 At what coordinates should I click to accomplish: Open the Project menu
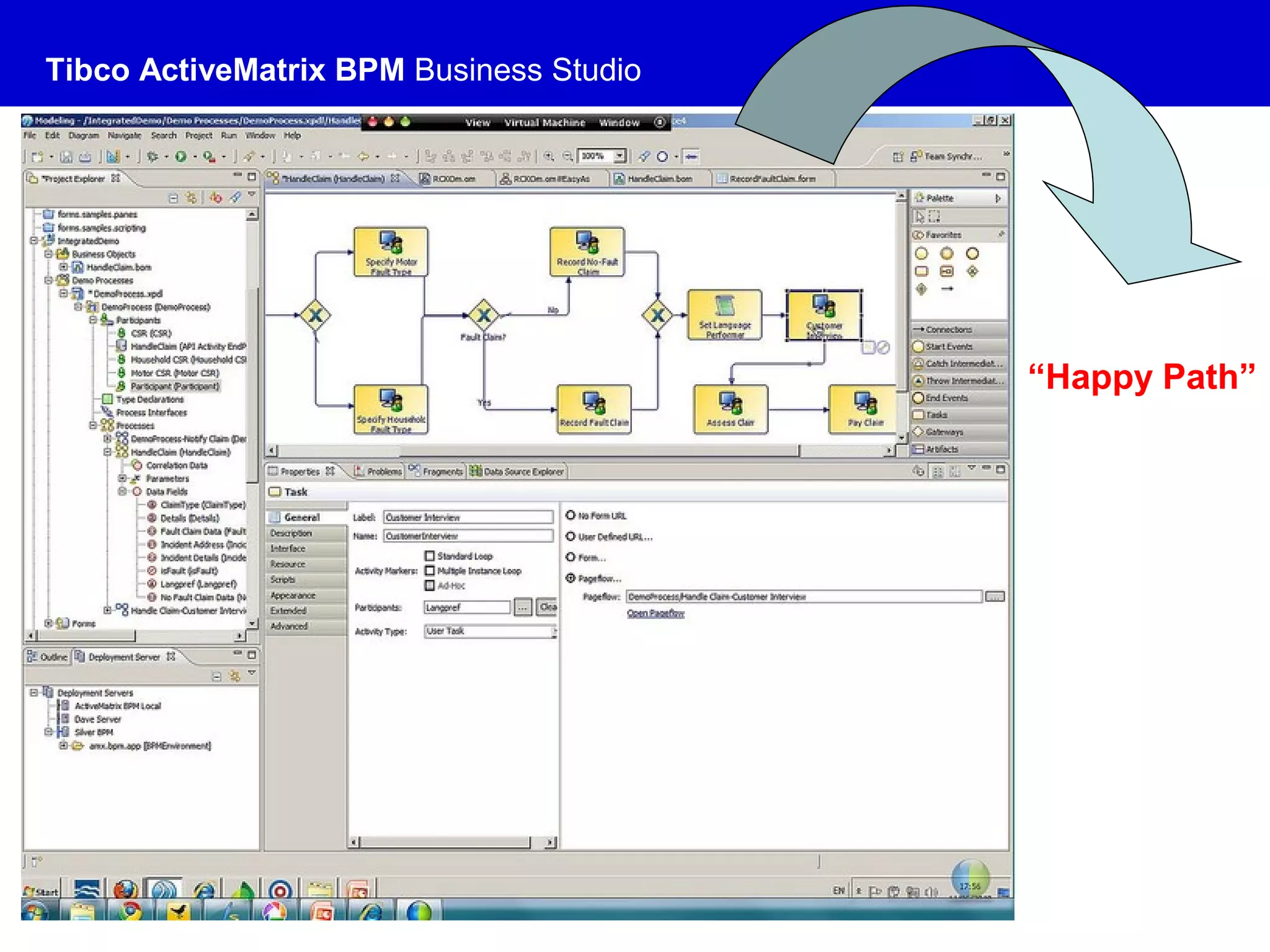point(198,135)
